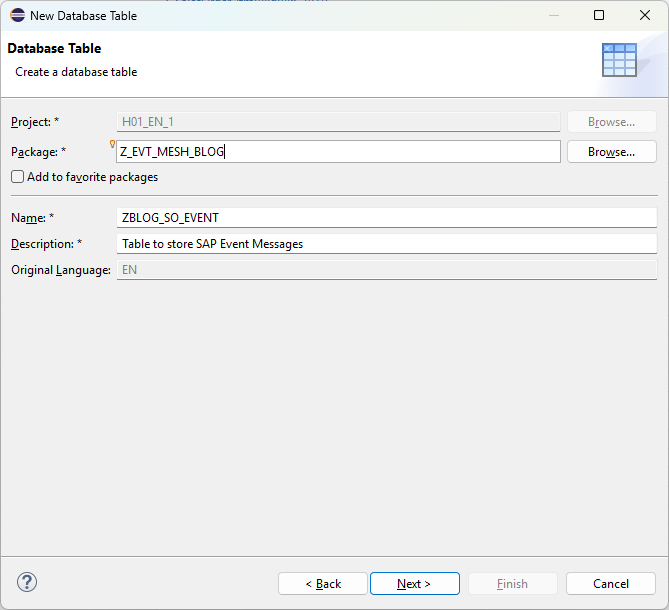Cancel the database table creation
669x610 pixels.
click(610, 584)
